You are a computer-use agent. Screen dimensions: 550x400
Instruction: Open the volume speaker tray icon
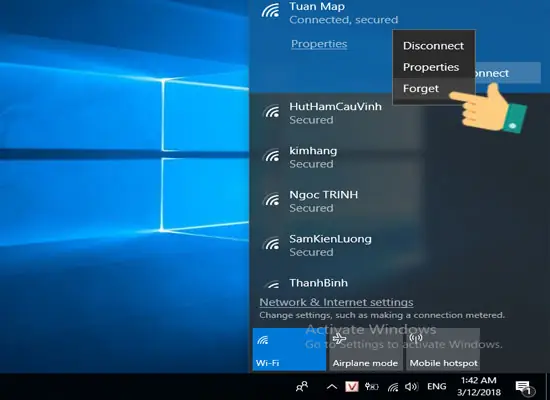[411, 387]
